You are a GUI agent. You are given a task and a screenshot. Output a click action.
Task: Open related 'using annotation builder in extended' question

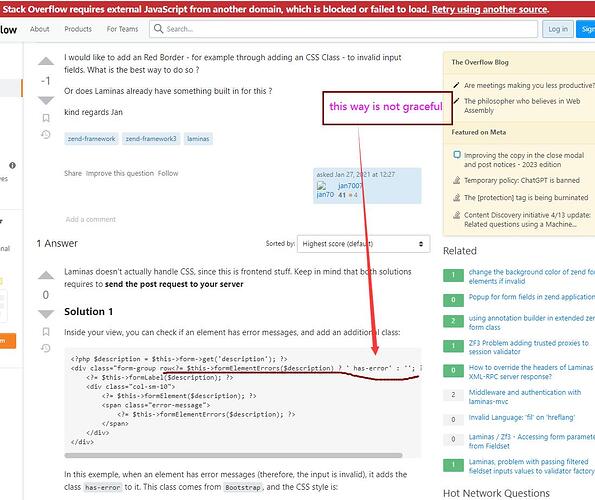click(532, 322)
